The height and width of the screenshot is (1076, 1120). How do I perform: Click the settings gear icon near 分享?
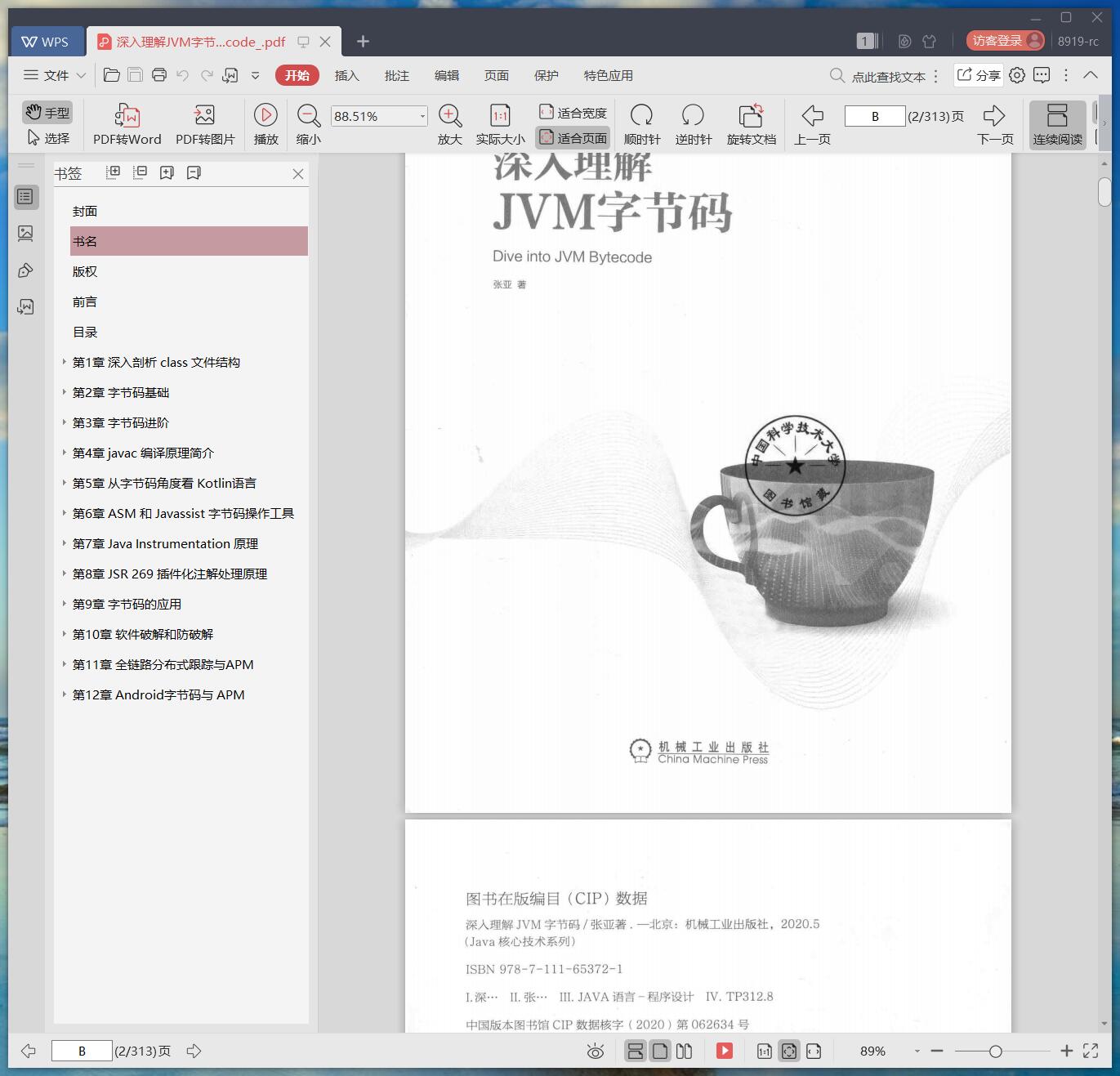tap(1017, 75)
